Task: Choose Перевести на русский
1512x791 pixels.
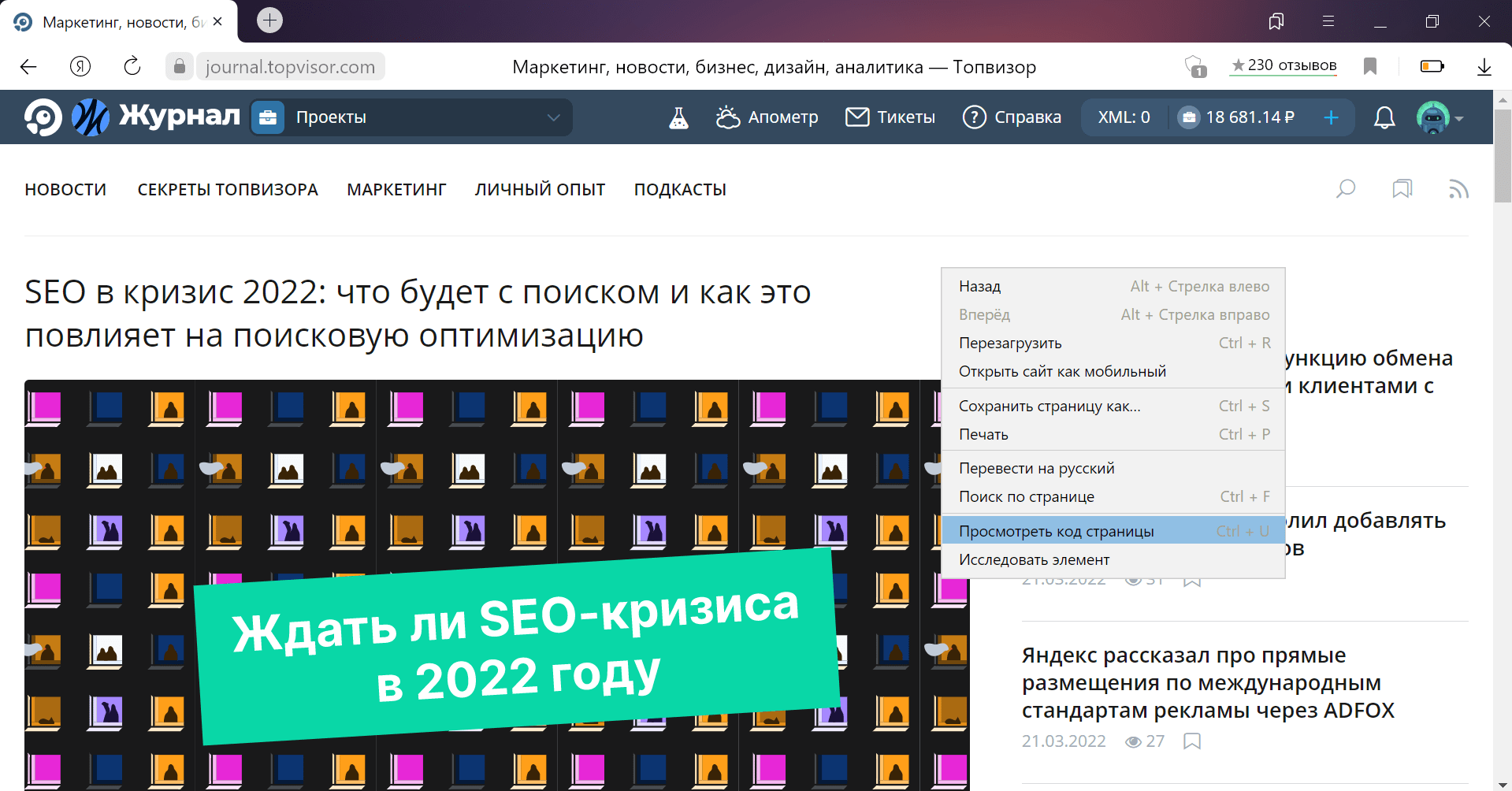Action: [x=1113, y=468]
